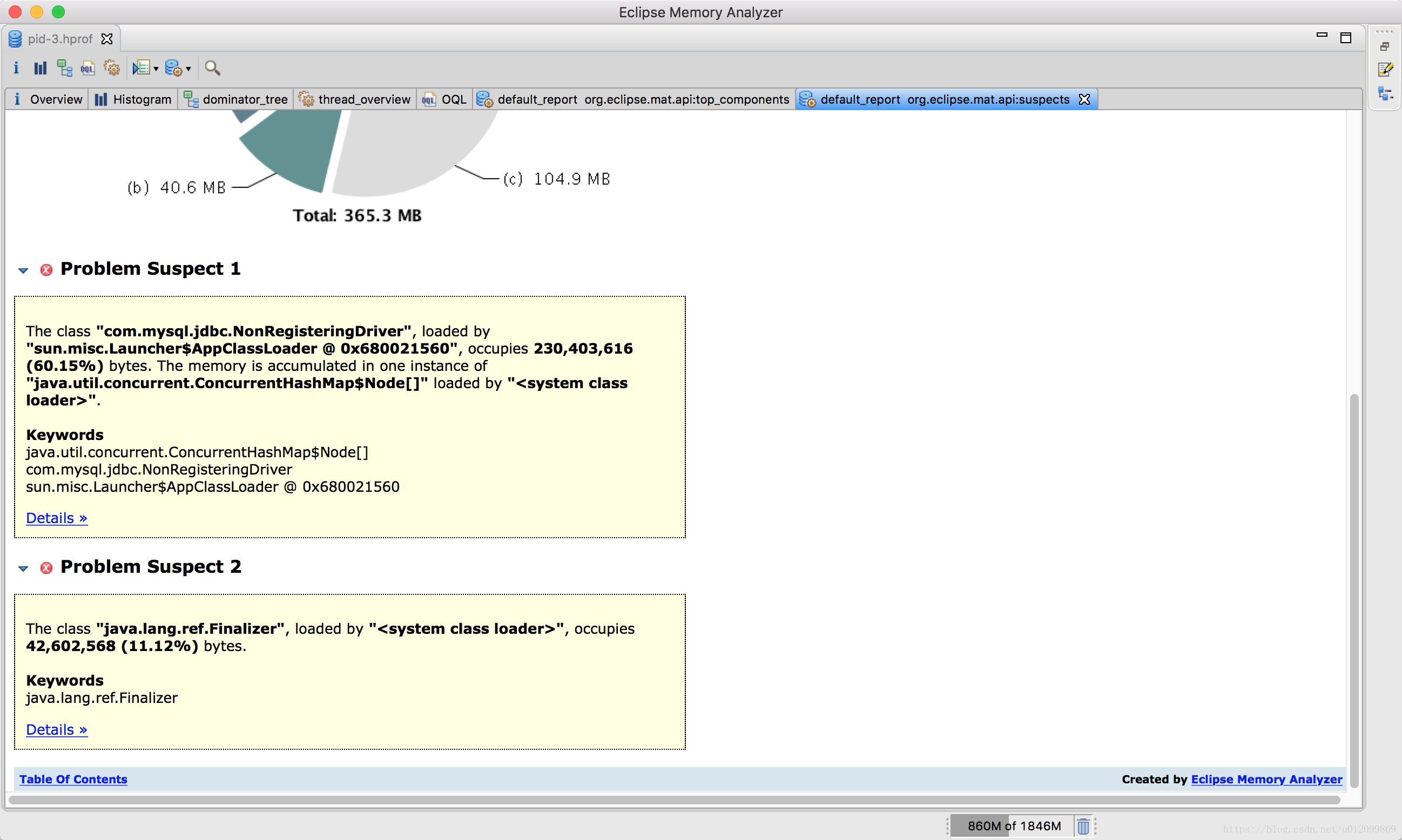
Task: Switch to the thread_overview tab
Action: [355, 100]
